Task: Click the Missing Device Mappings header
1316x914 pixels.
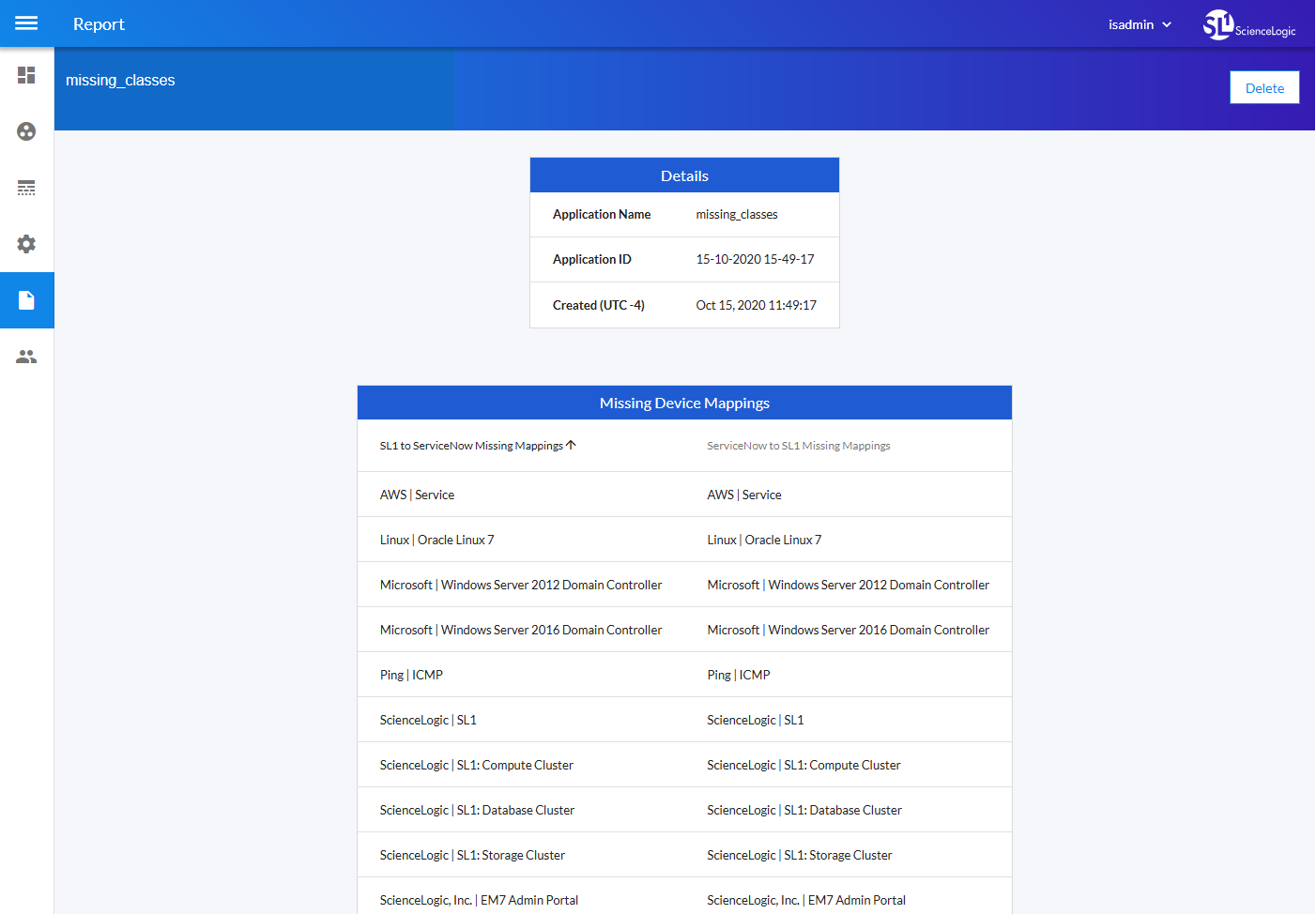Action: click(x=684, y=403)
